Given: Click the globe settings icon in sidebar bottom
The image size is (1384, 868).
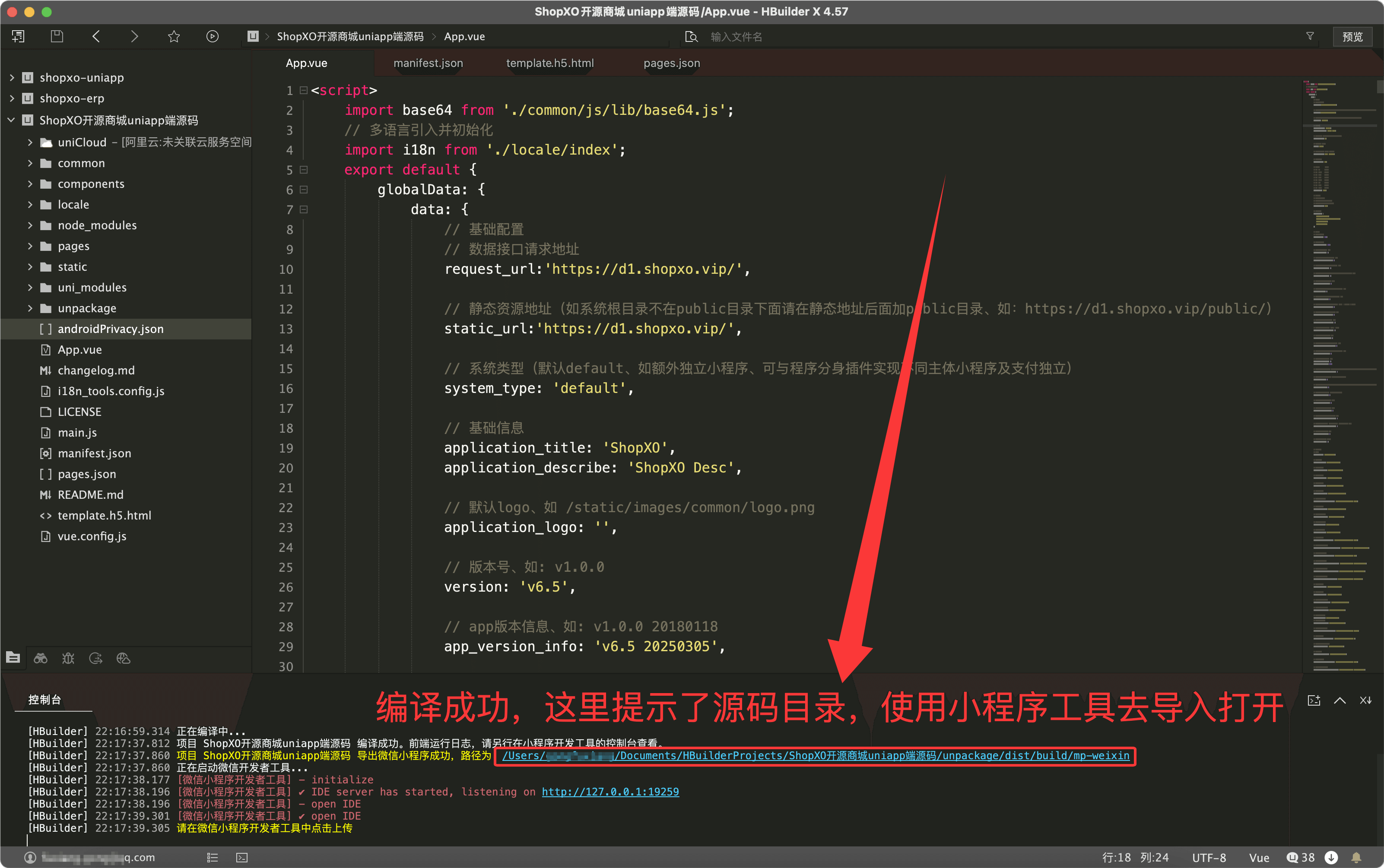Looking at the screenshot, I should coord(124,658).
